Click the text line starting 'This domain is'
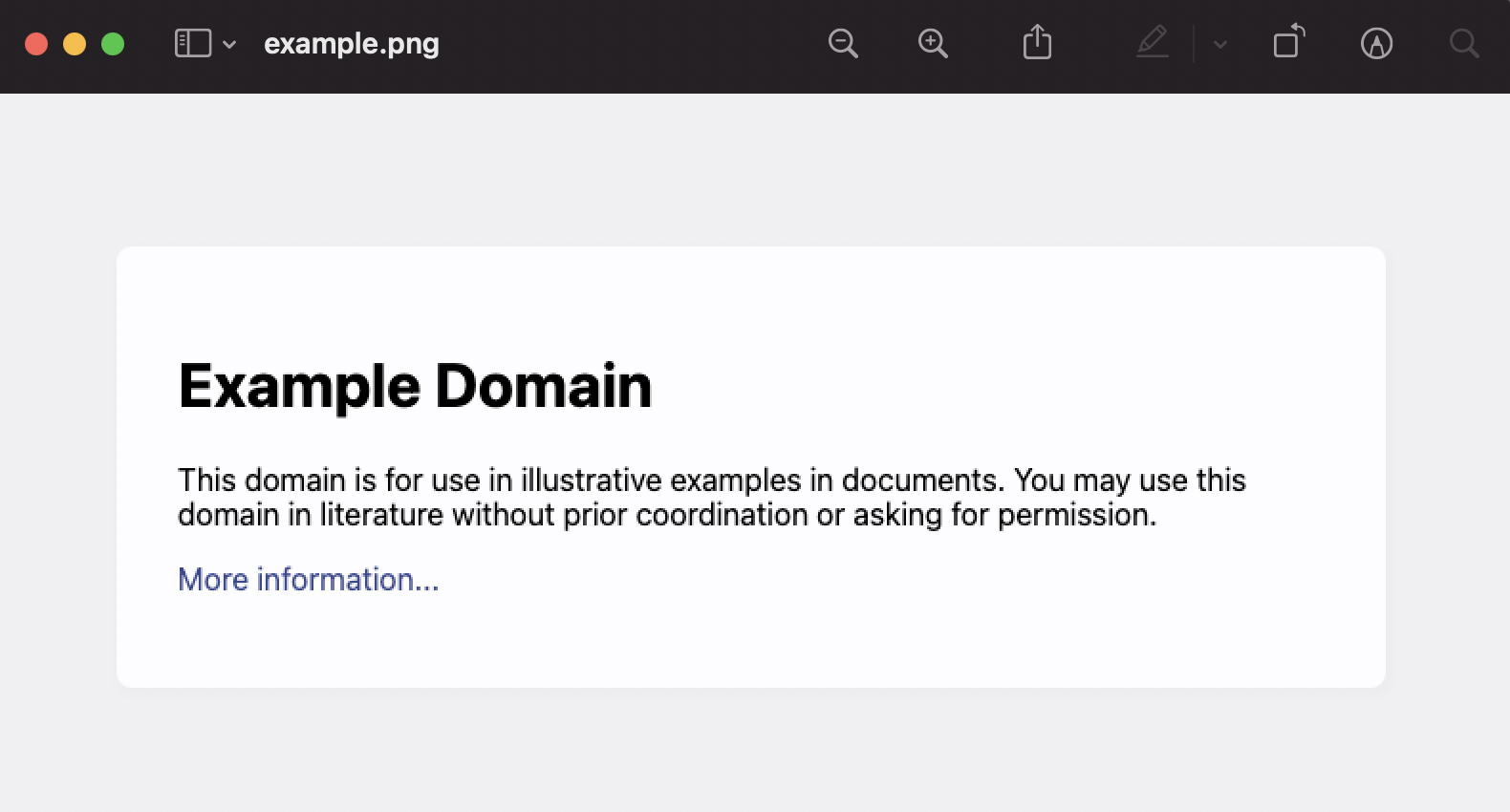Viewport: 1510px width, 812px height. point(712,480)
